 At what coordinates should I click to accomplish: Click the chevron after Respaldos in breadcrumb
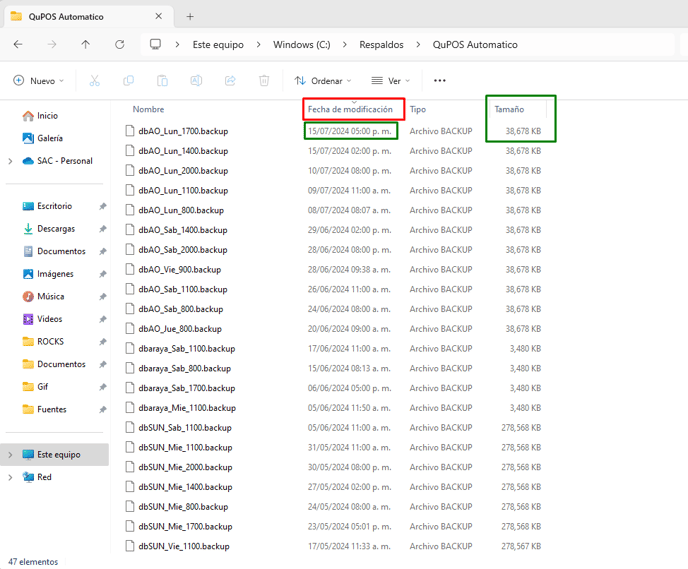pos(418,45)
